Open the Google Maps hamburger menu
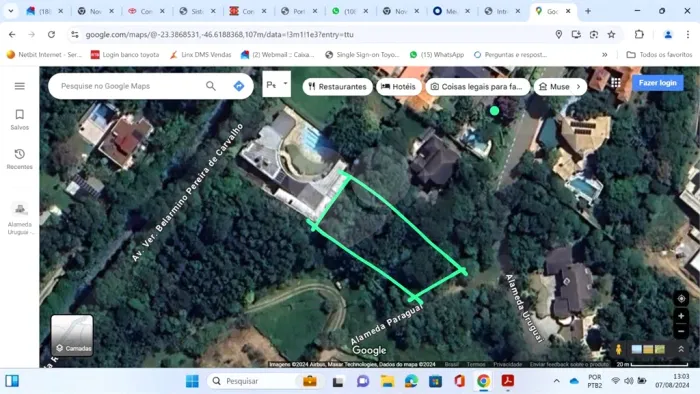Screen dimensions: 700x394 [x=20, y=86]
